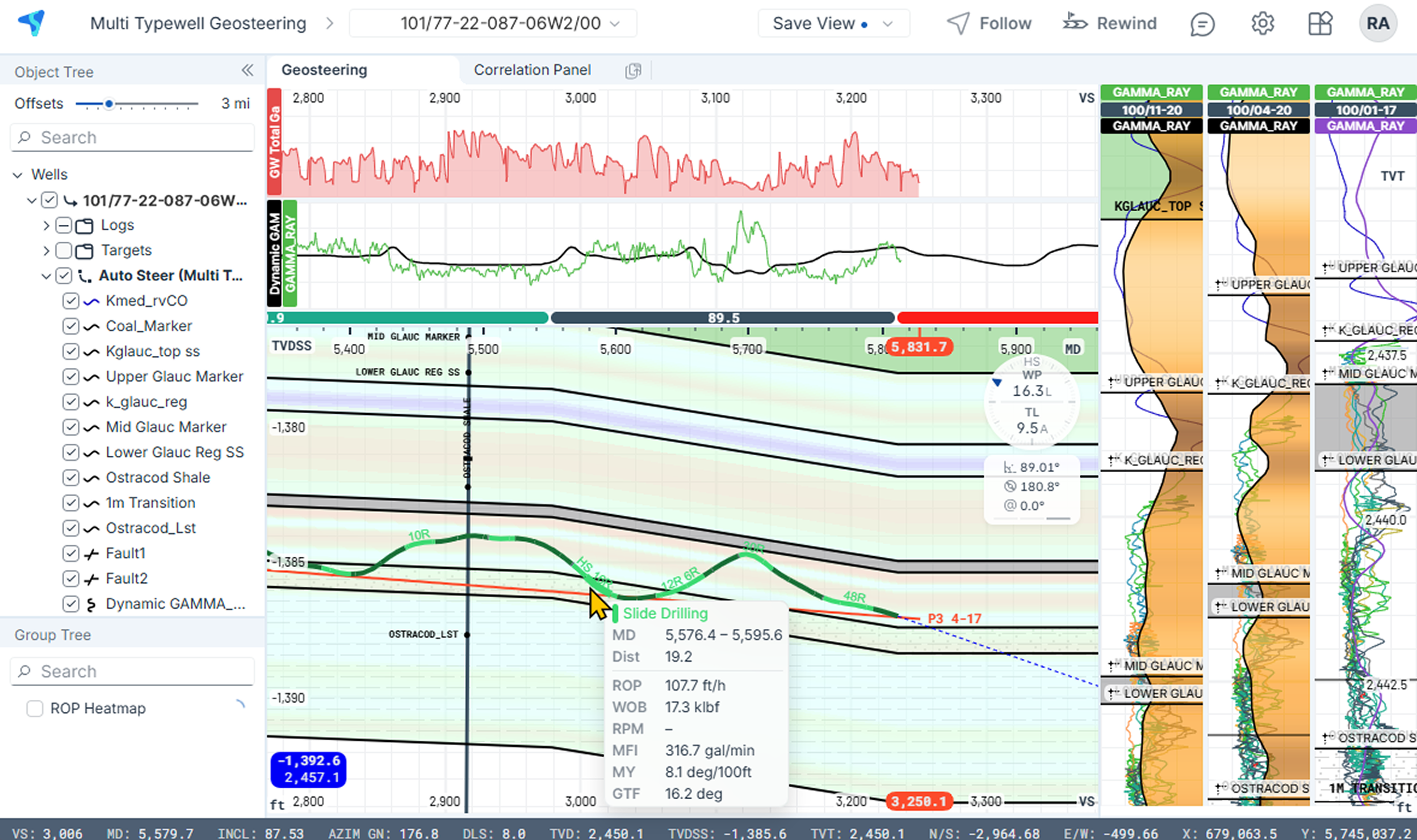Pop out the Correlation Panel window icon
Screen dimensions: 1417x840
click(x=633, y=70)
